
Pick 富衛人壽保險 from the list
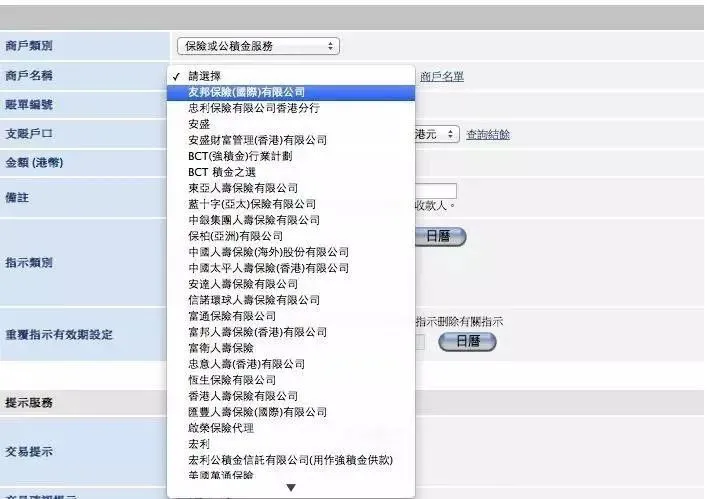pos(291,348)
